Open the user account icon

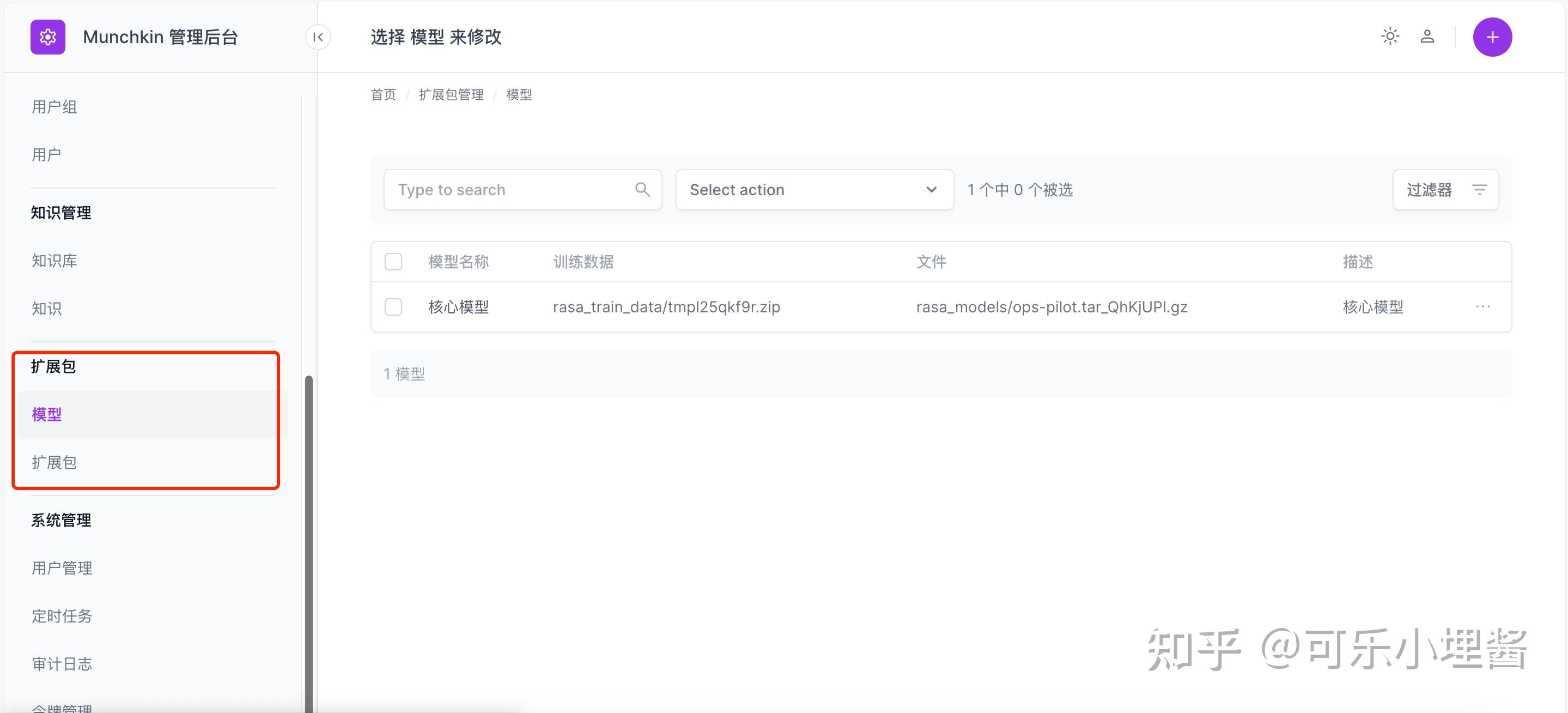pos(1427,37)
